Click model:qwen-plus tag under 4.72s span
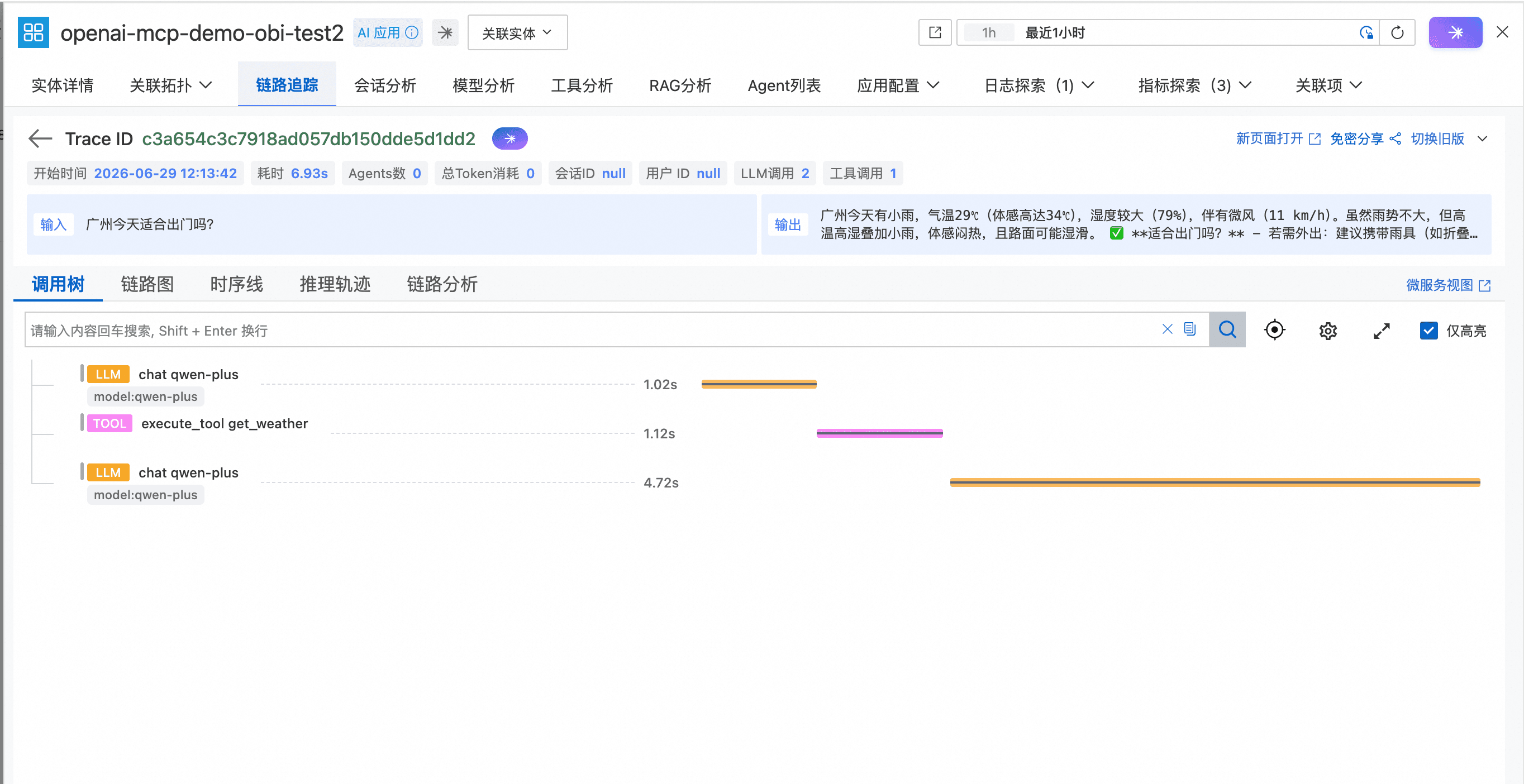 [146, 495]
